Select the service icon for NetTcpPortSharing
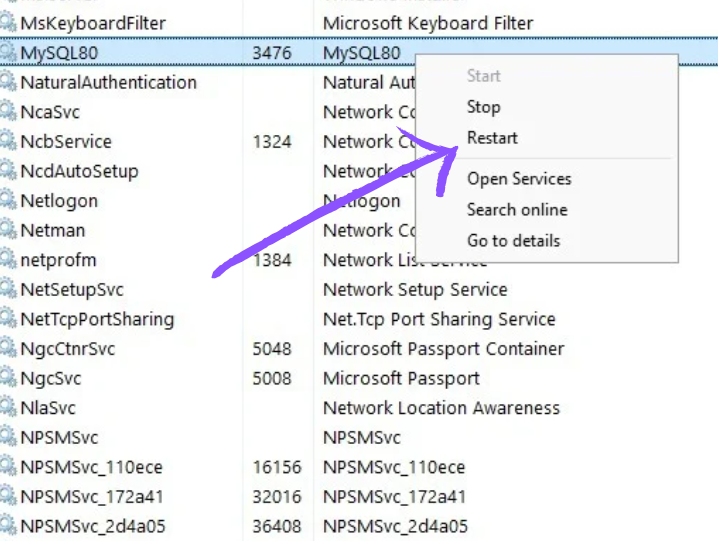The width and height of the screenshot is (718, 541). 9,320
